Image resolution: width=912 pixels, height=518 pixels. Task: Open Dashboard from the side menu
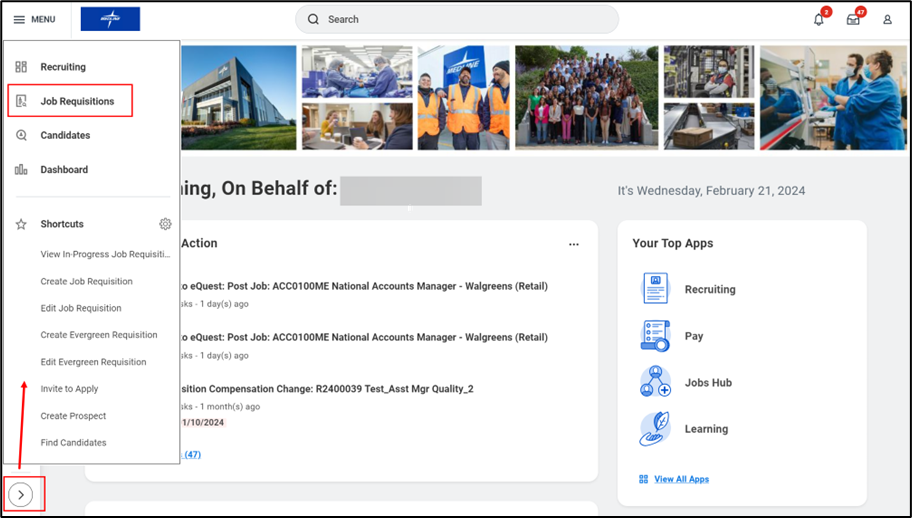64,169
